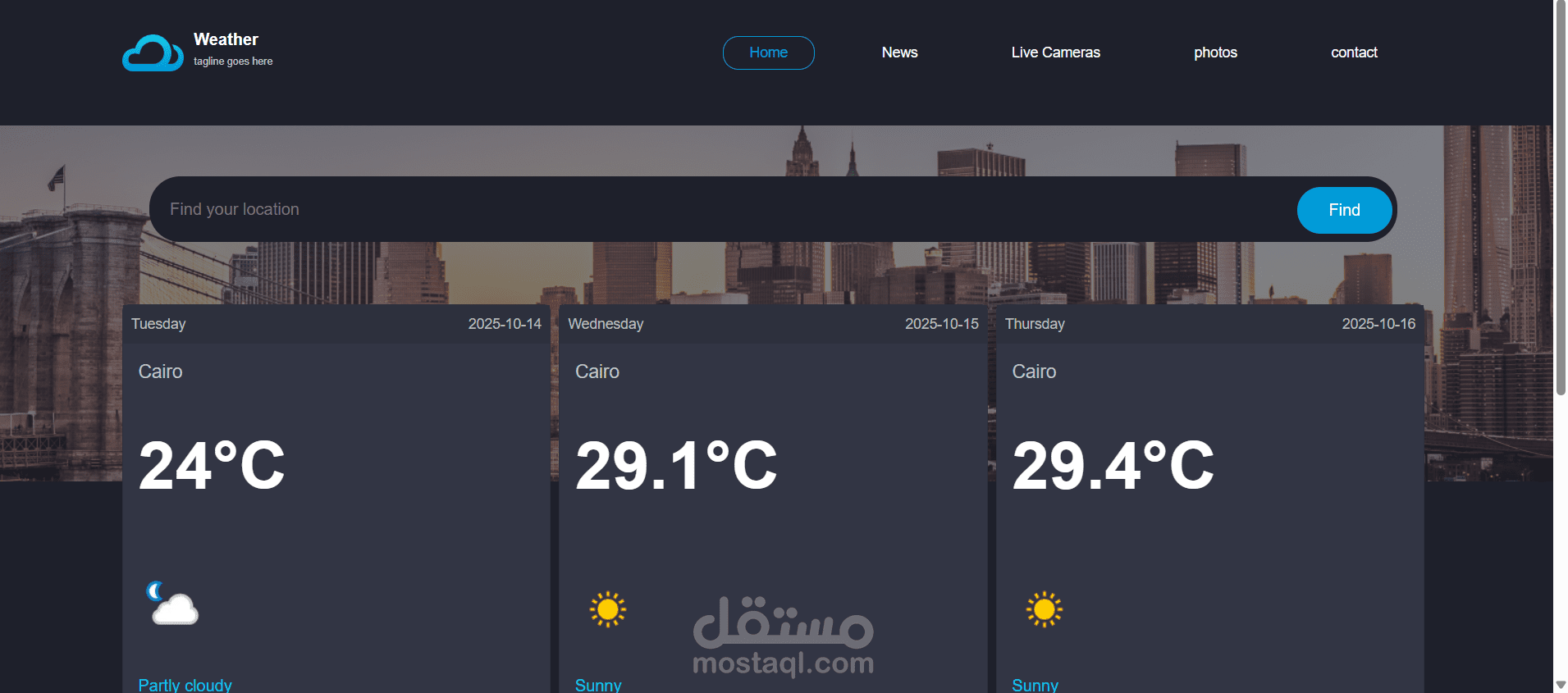Click the partly cloudy icon on Tuesday card
This screenshot has height=693, width=1568.
[172, 603]
